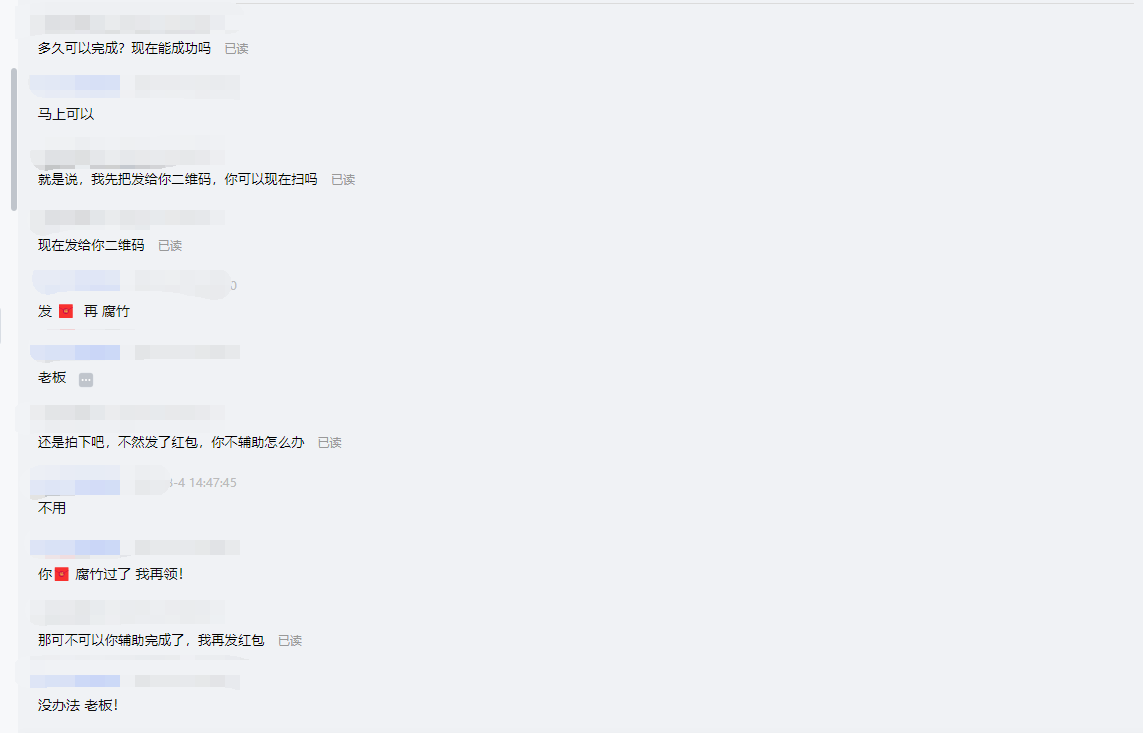
Task: Select the message 腐竹过了 我再领！
Action: click(x=129, y=574)
